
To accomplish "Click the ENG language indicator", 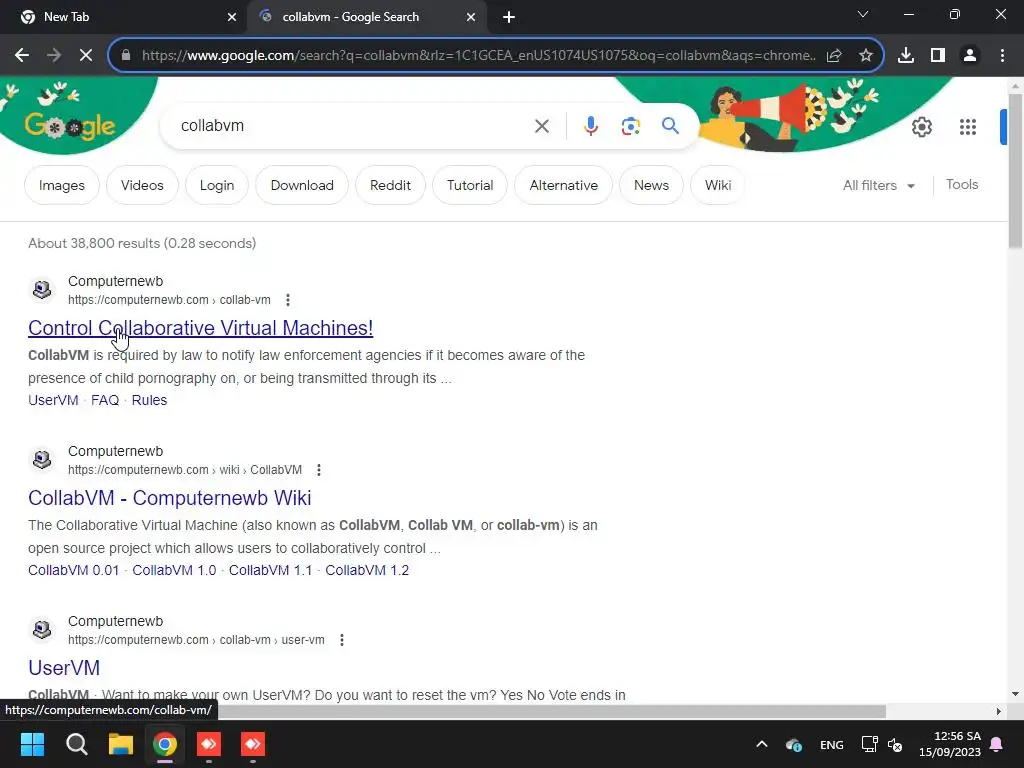I will (831, 745).
